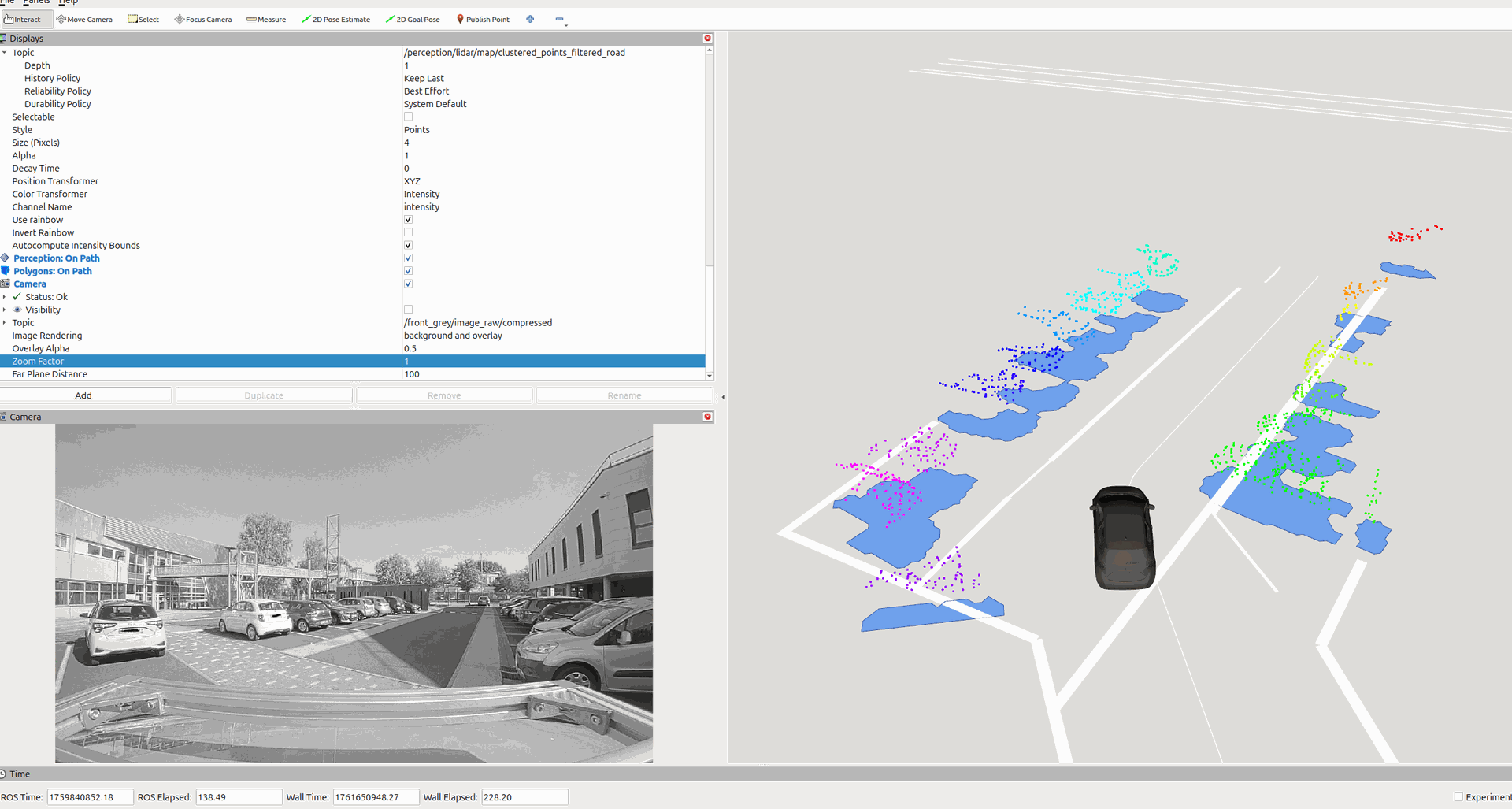The height and width of the screenshot is (809, 1512).
Task: Click the Displays panel vertical scrollbar
Action: click(x=710, y=158)
